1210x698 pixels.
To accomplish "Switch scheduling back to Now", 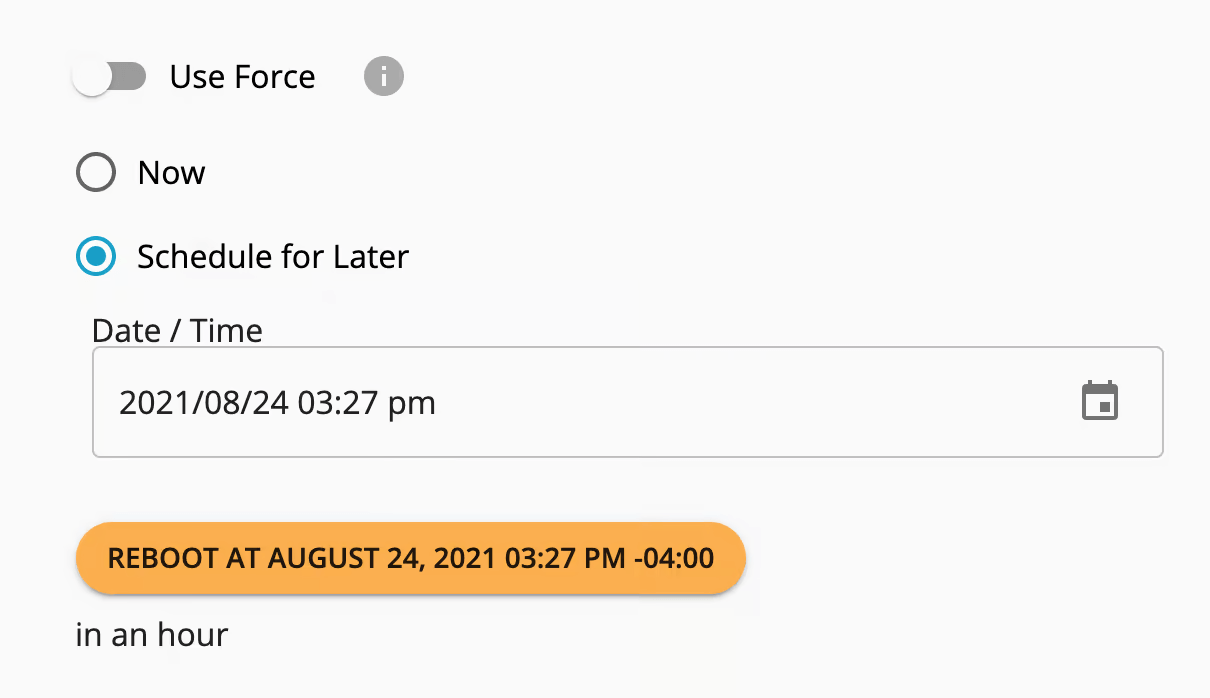I will point(95,172).
